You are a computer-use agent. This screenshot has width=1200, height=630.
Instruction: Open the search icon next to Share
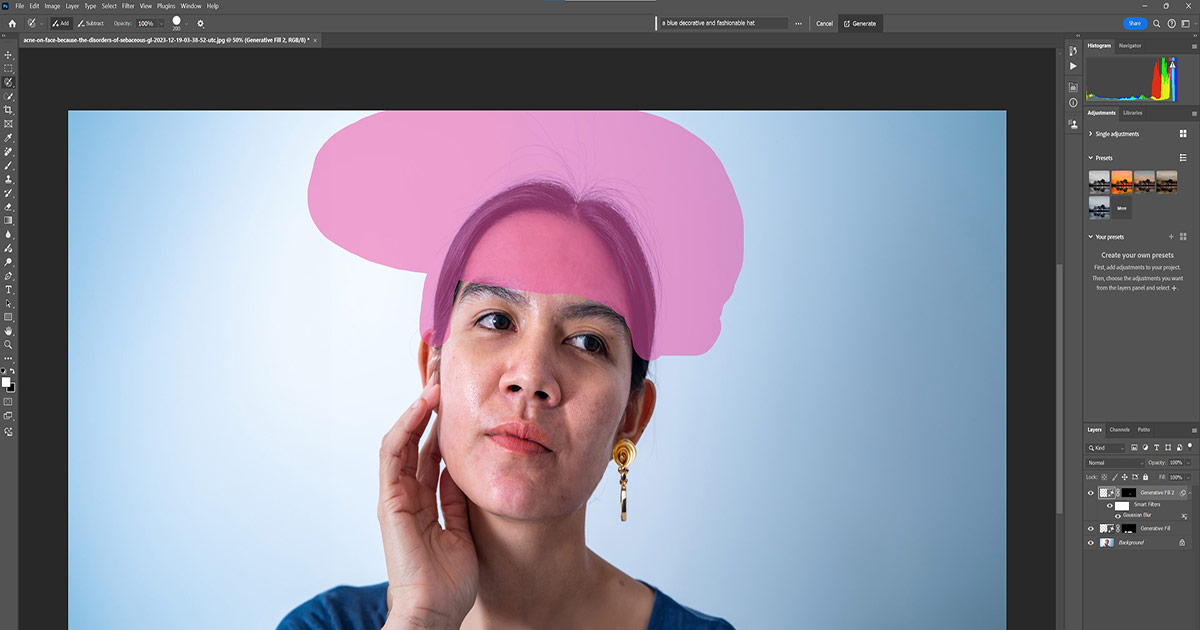(1157, 23)
